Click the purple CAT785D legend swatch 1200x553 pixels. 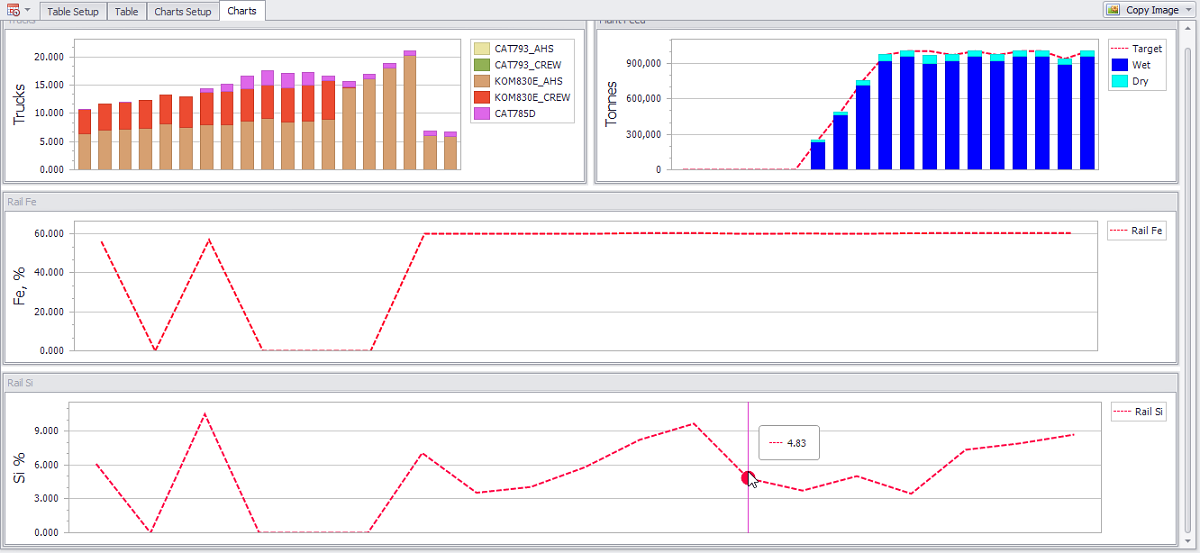(482, 114)
